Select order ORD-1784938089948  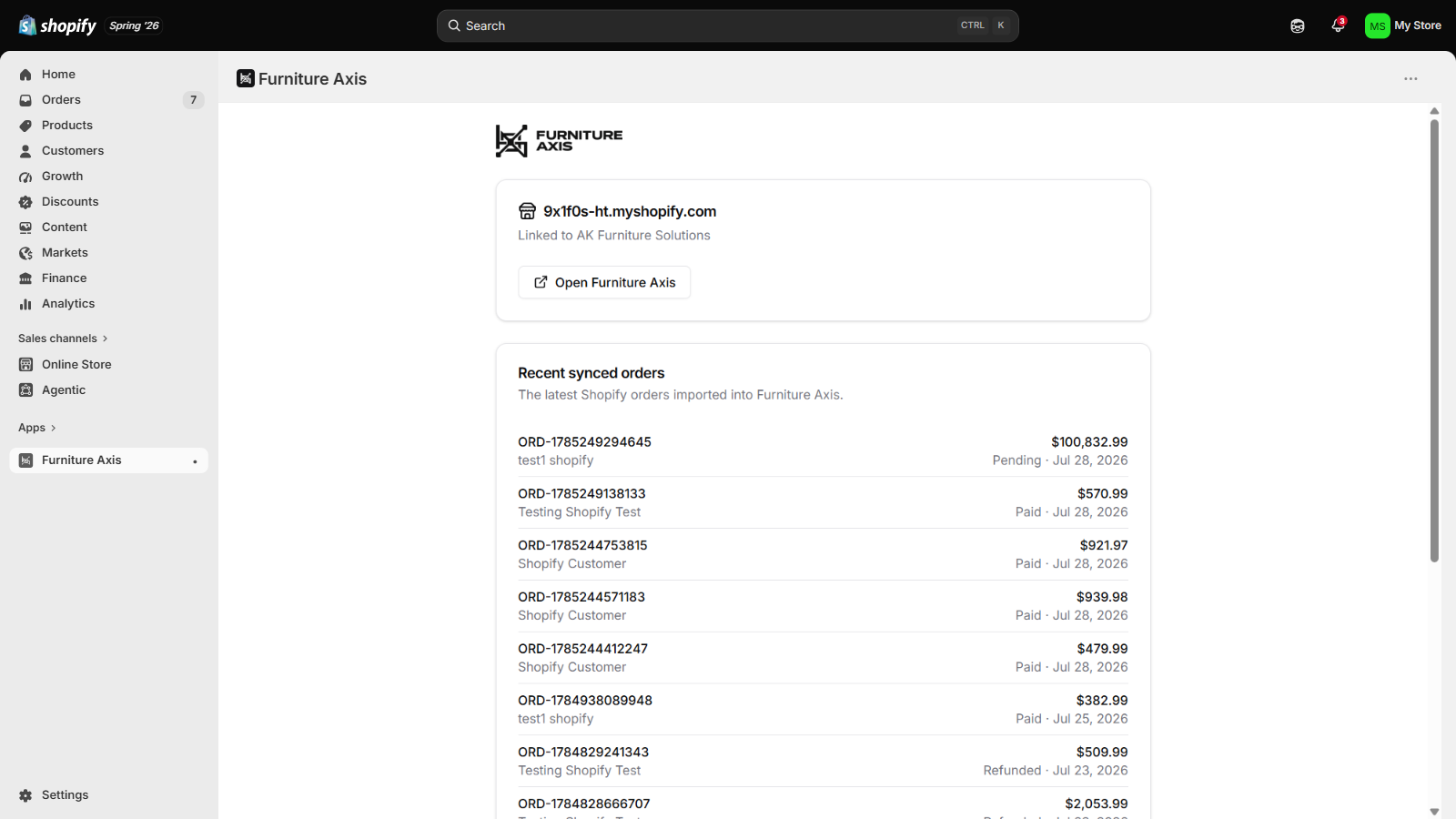823,710
